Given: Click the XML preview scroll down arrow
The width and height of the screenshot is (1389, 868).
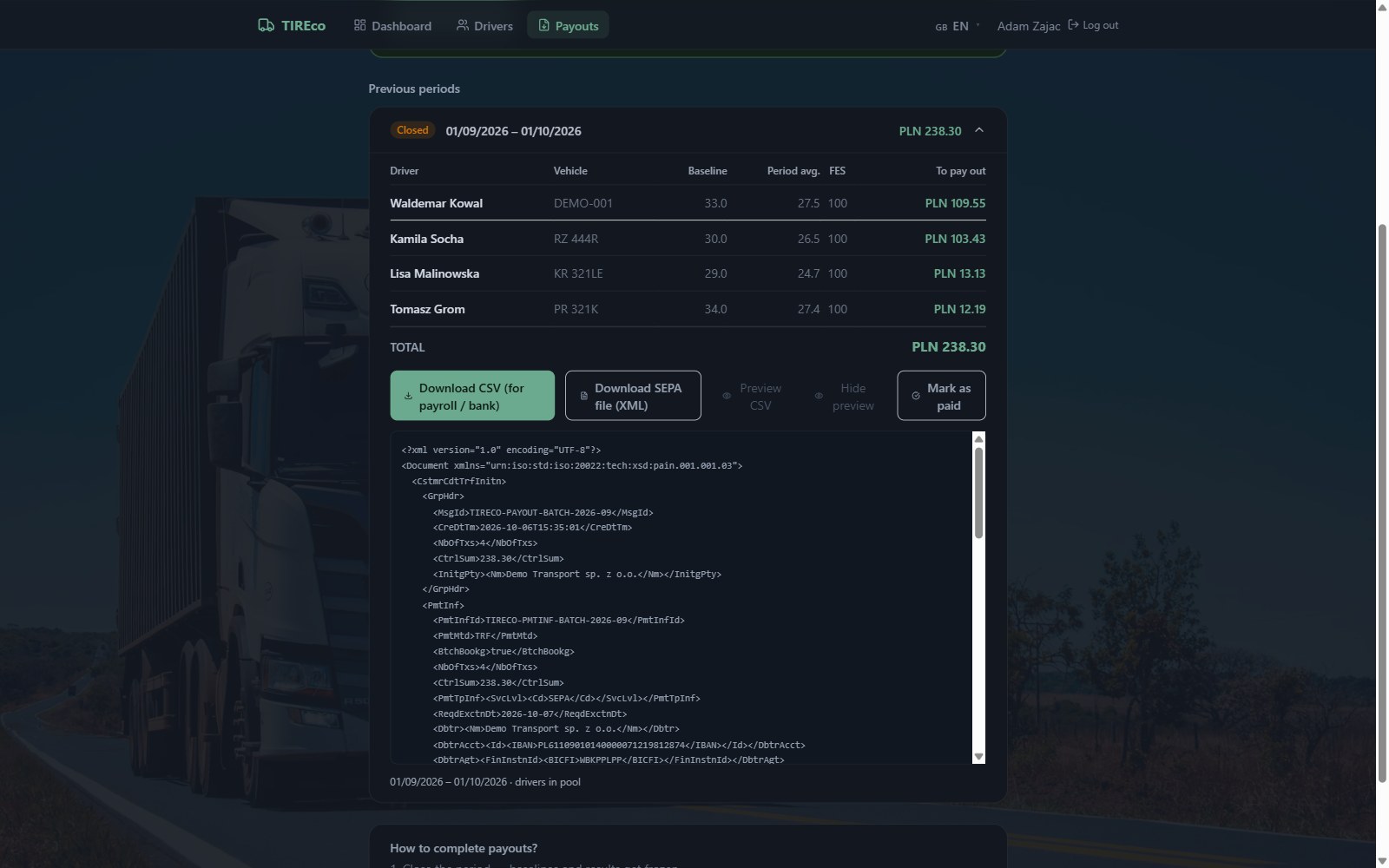Looking at the screenshot, I should tap(978, 757).
